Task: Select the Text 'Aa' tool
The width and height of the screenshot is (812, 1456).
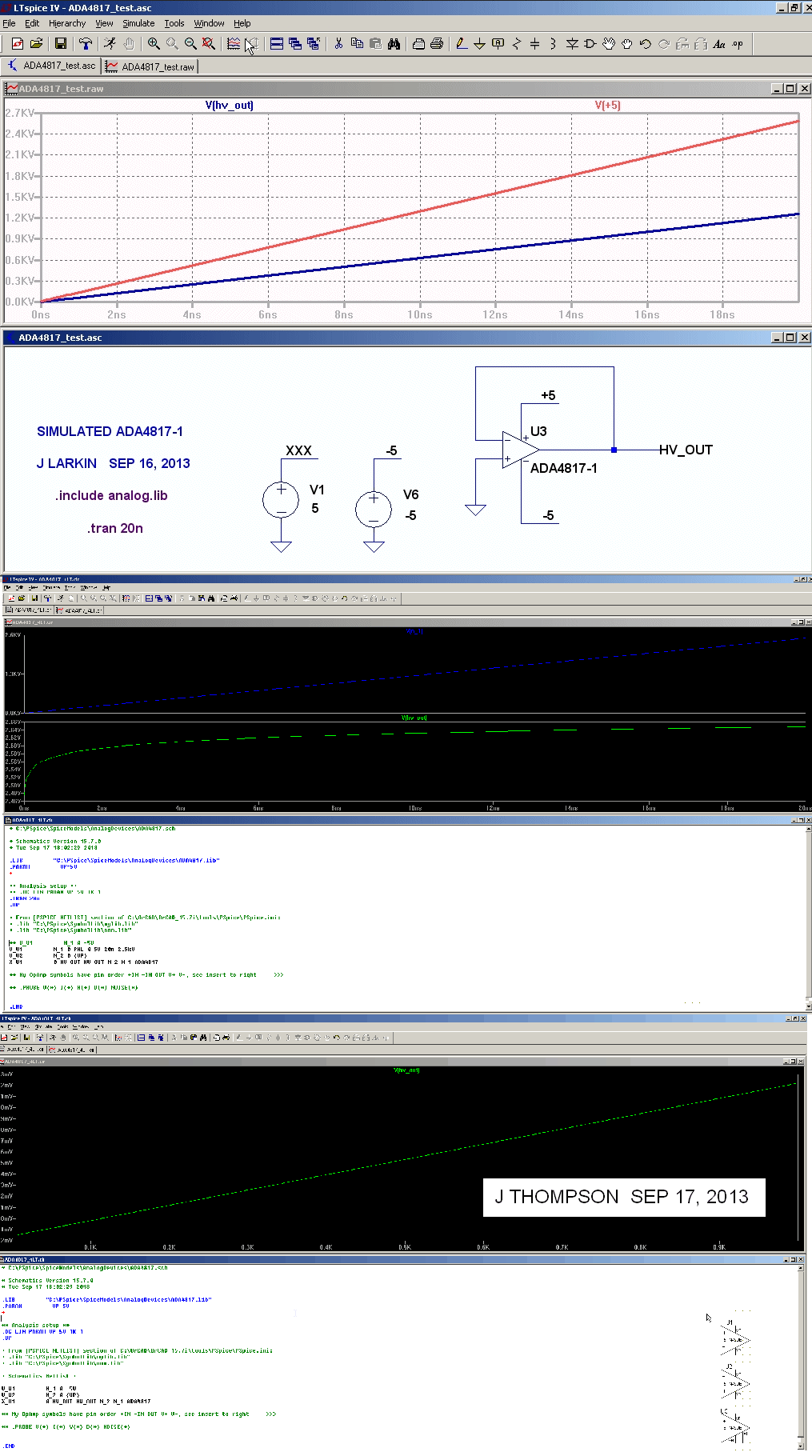Action: pyautogui.click(x=719, y=44)
